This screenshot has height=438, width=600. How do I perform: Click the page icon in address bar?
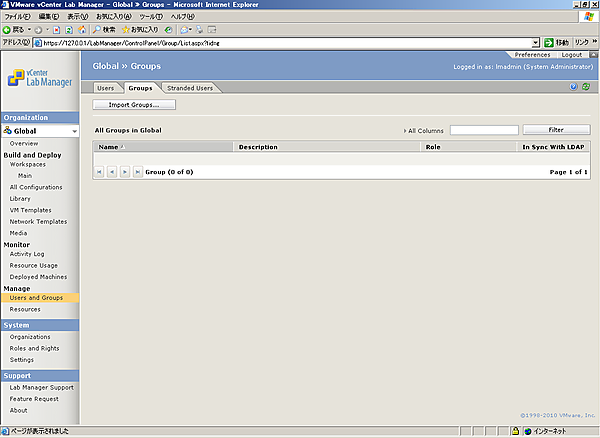(38, 43)
